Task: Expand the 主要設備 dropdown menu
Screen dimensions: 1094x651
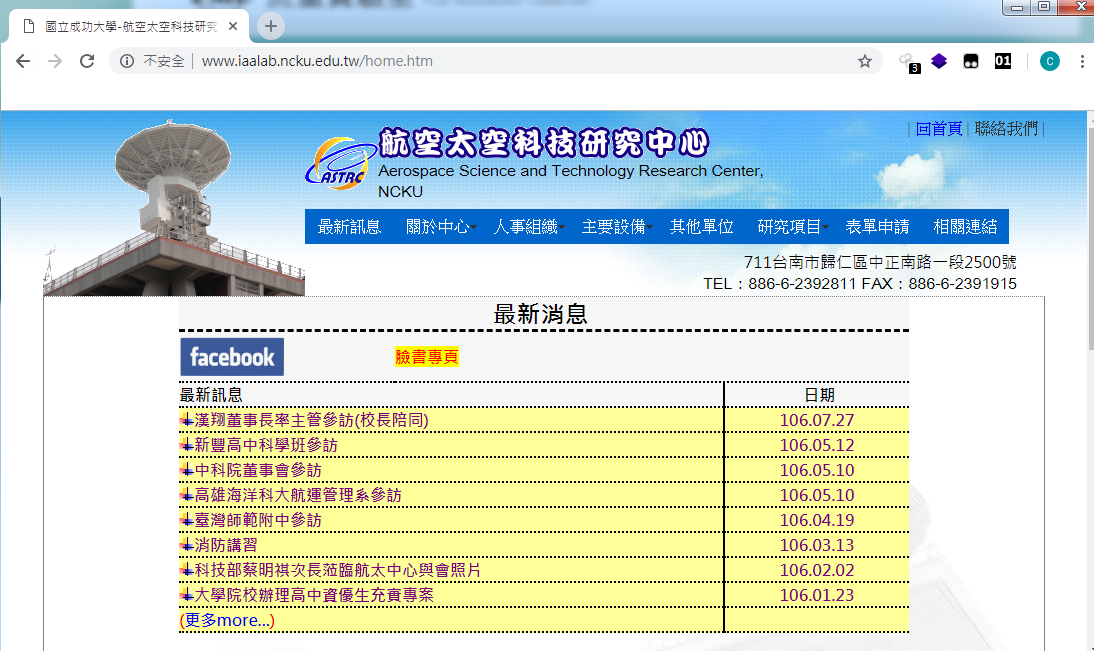Action: pyautogui.click(x=616, y=227)
